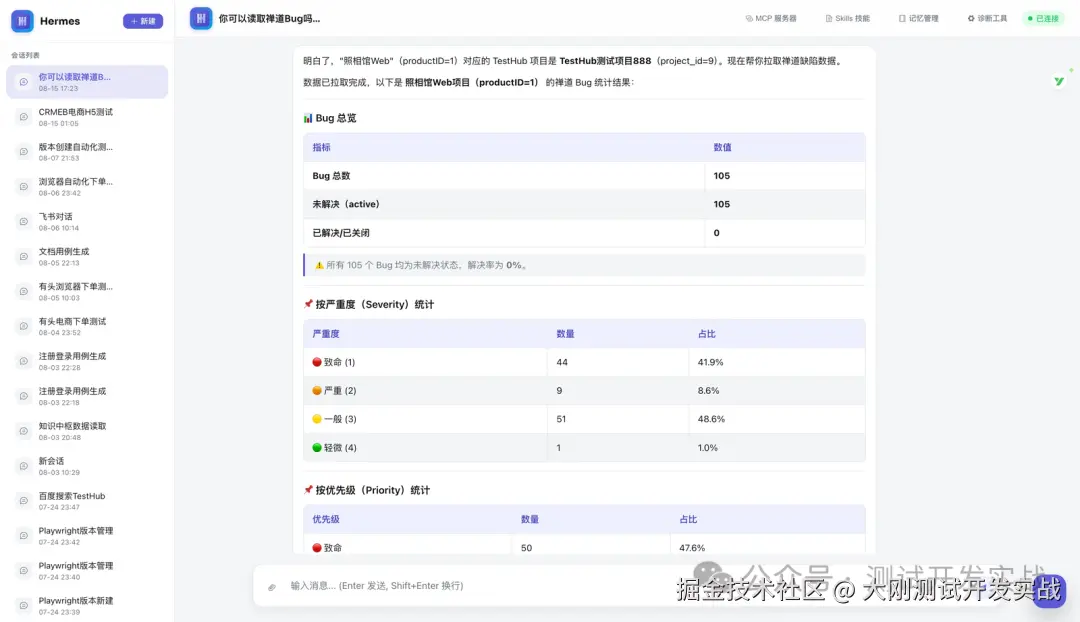Open conversation 文档用例生成

click(87, 257)
